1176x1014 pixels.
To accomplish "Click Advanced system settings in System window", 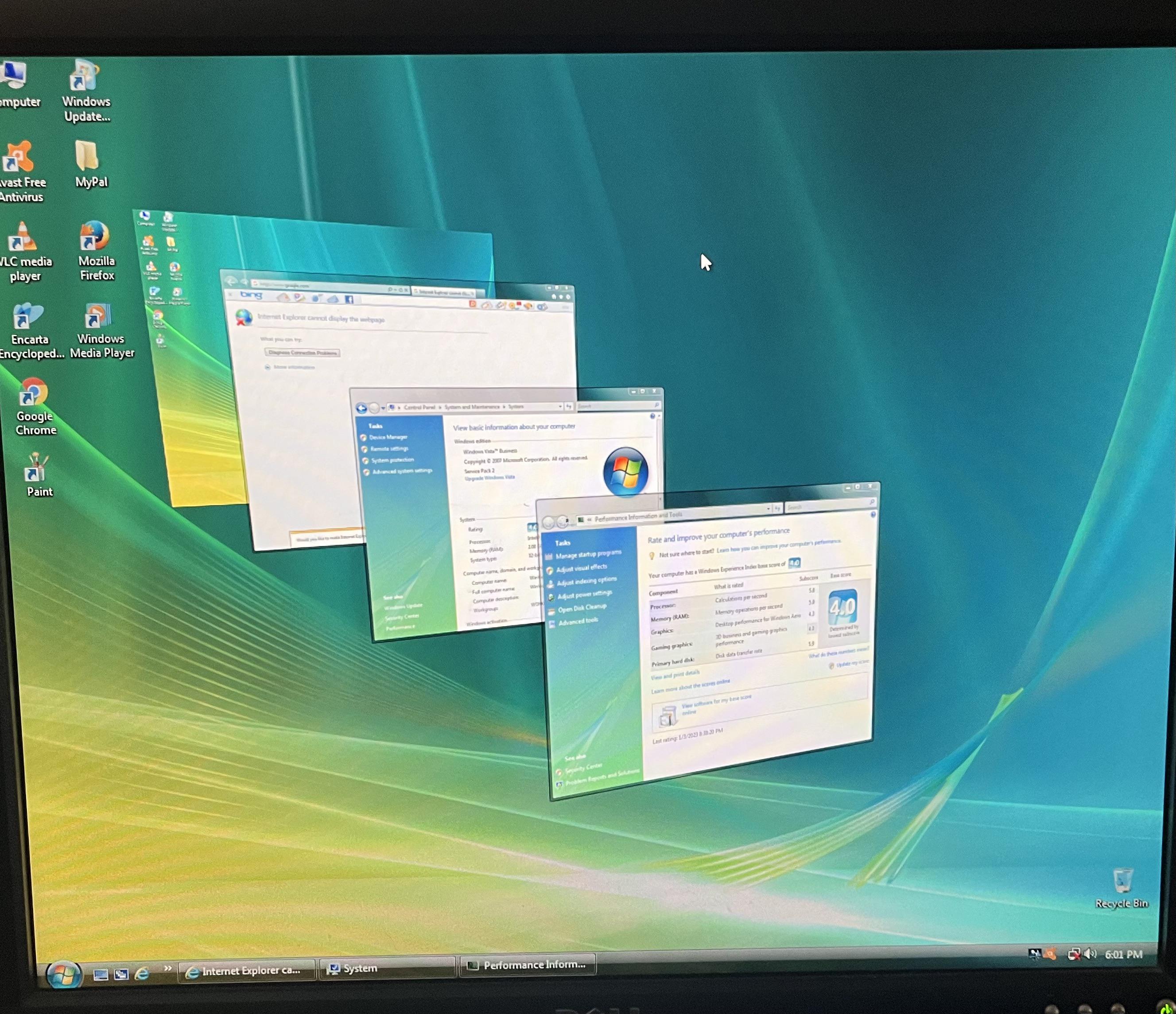I will (402, 470).
